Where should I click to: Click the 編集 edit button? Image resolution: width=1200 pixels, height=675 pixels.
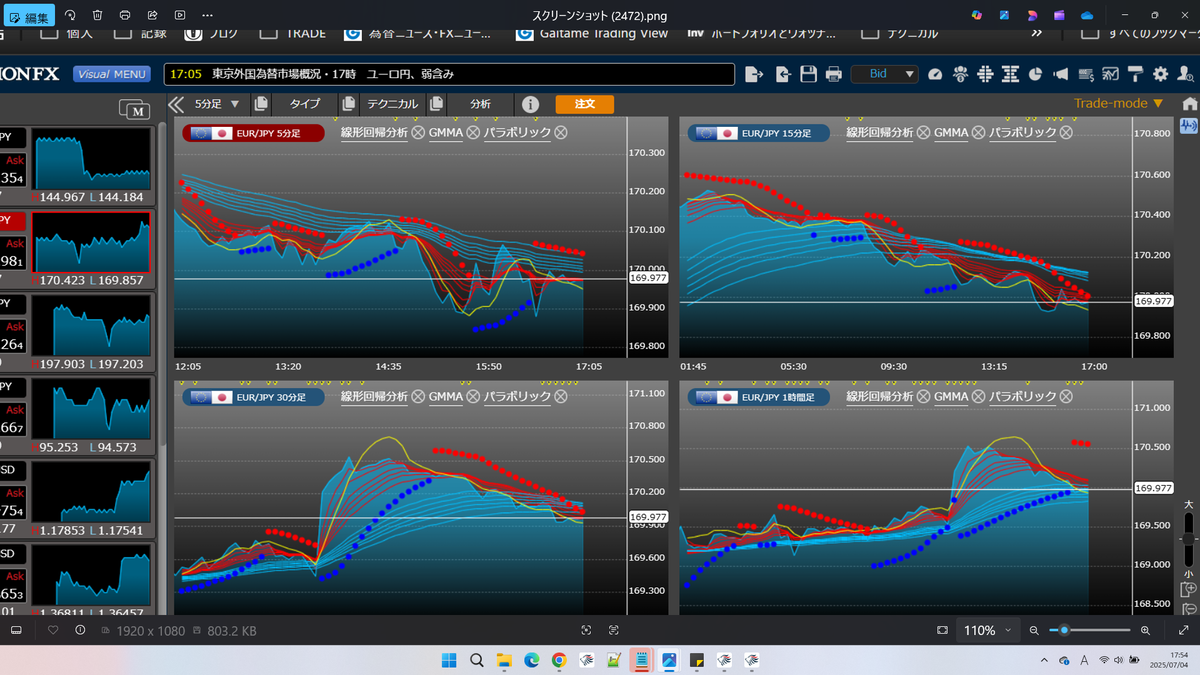(31, 17)
